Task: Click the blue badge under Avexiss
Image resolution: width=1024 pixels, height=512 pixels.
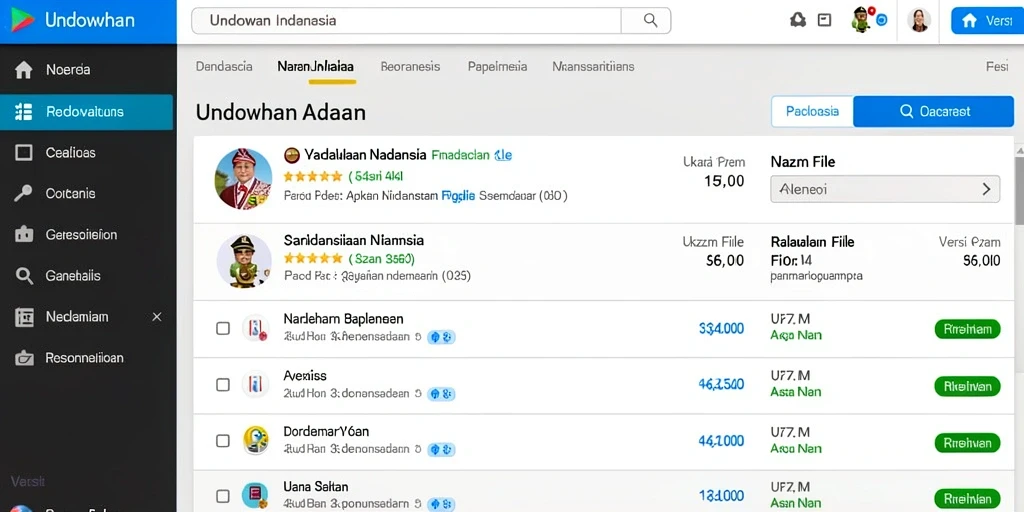Action: click(441, 394)
